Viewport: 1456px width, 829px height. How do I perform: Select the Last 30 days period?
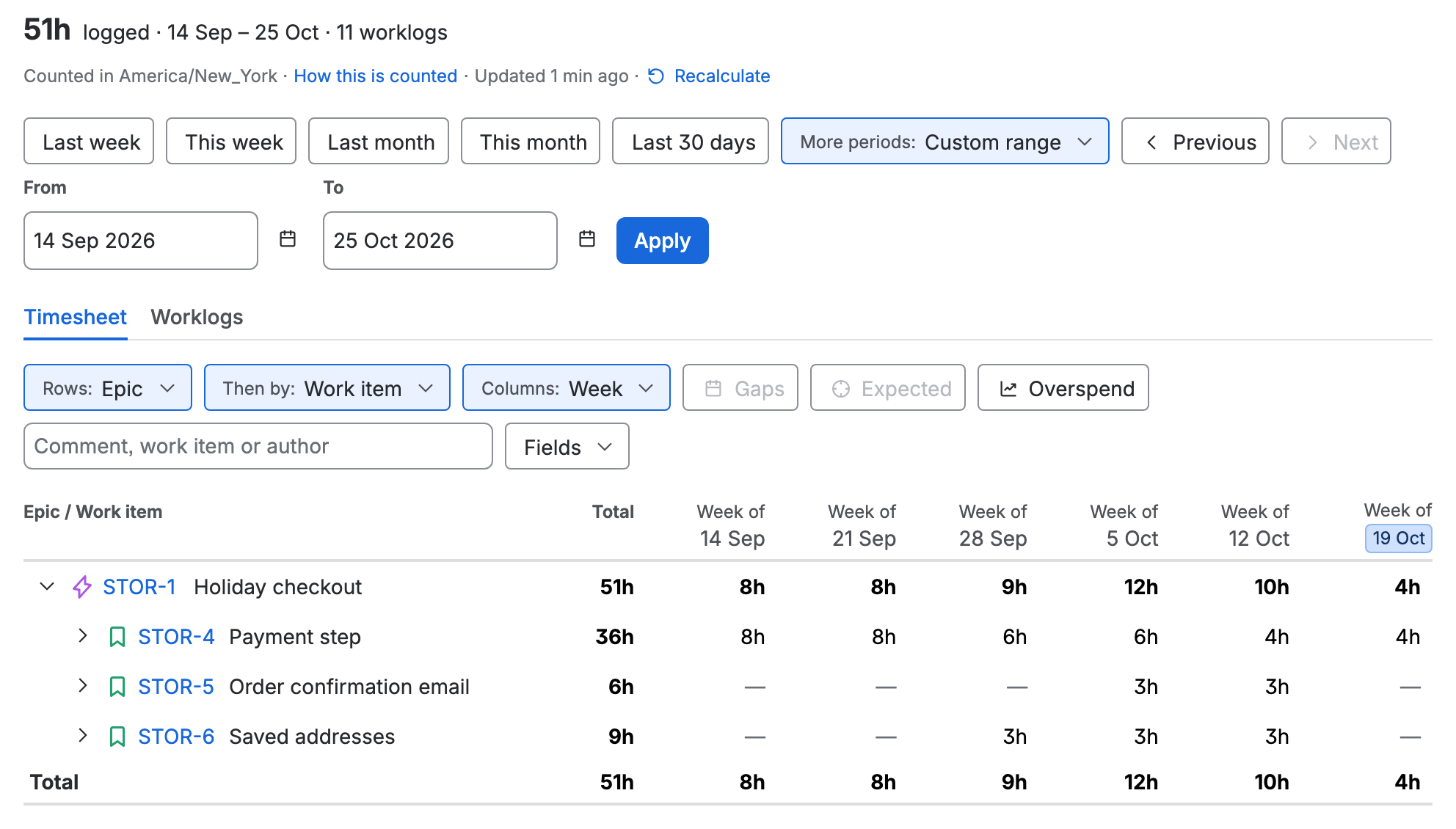pyautogui.click(x=691, y=142)
